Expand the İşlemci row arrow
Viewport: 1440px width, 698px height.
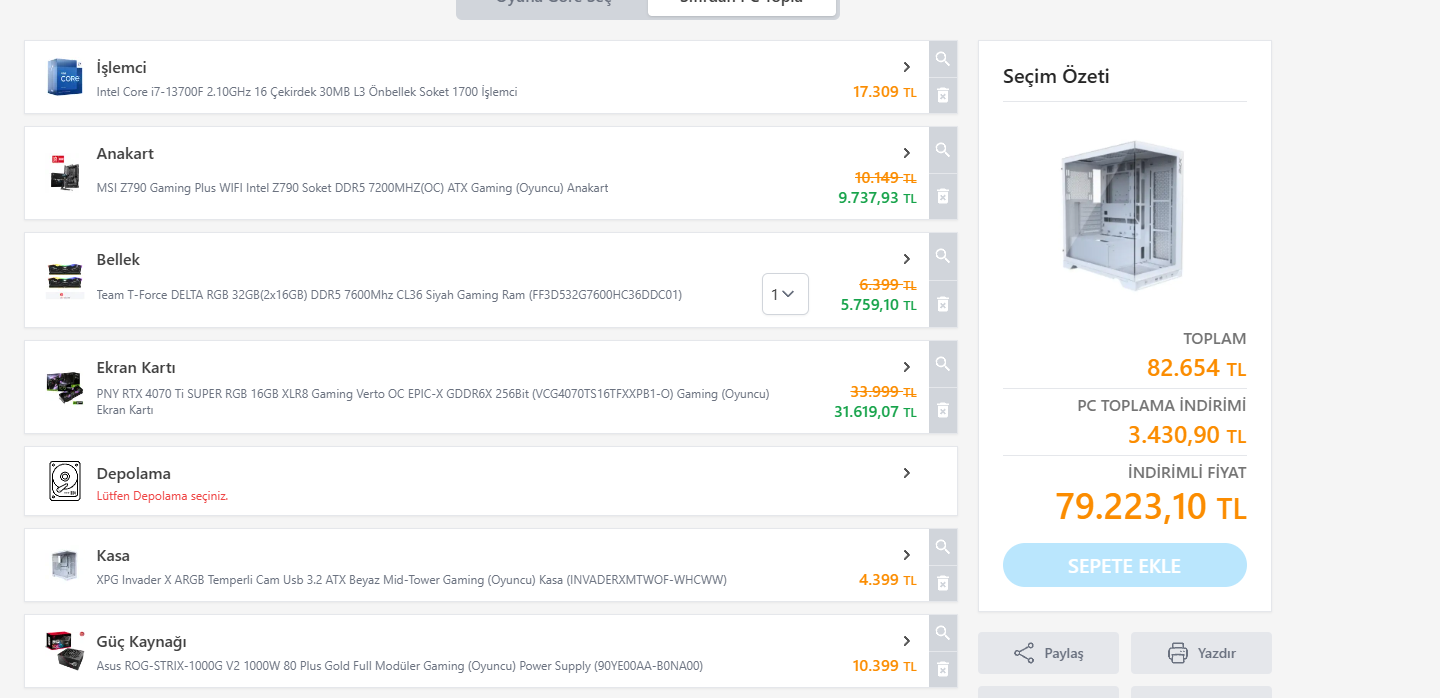[907, 67]
